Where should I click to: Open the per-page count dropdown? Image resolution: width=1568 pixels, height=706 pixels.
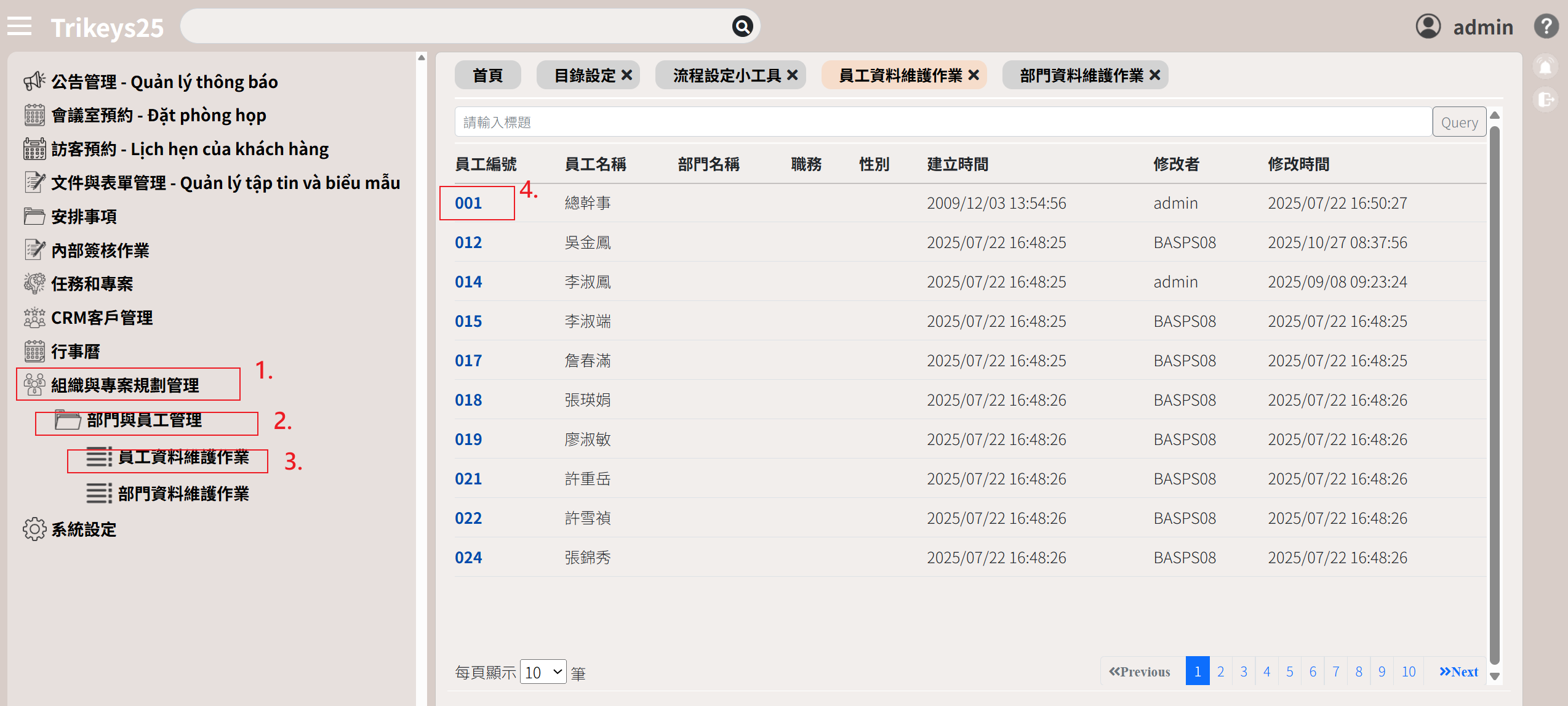coord(543,672)
